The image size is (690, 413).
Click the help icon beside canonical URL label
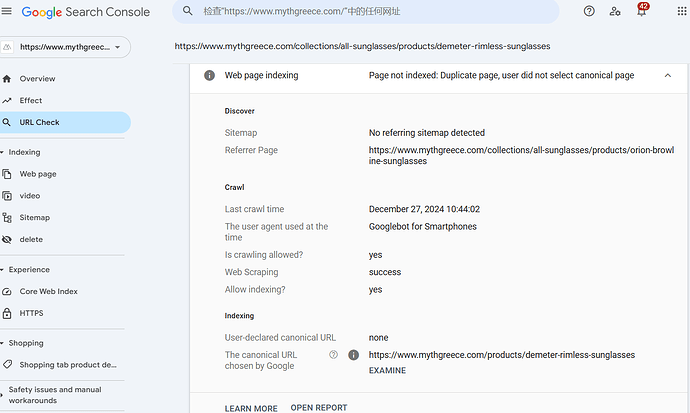click(x=334, y=355)
